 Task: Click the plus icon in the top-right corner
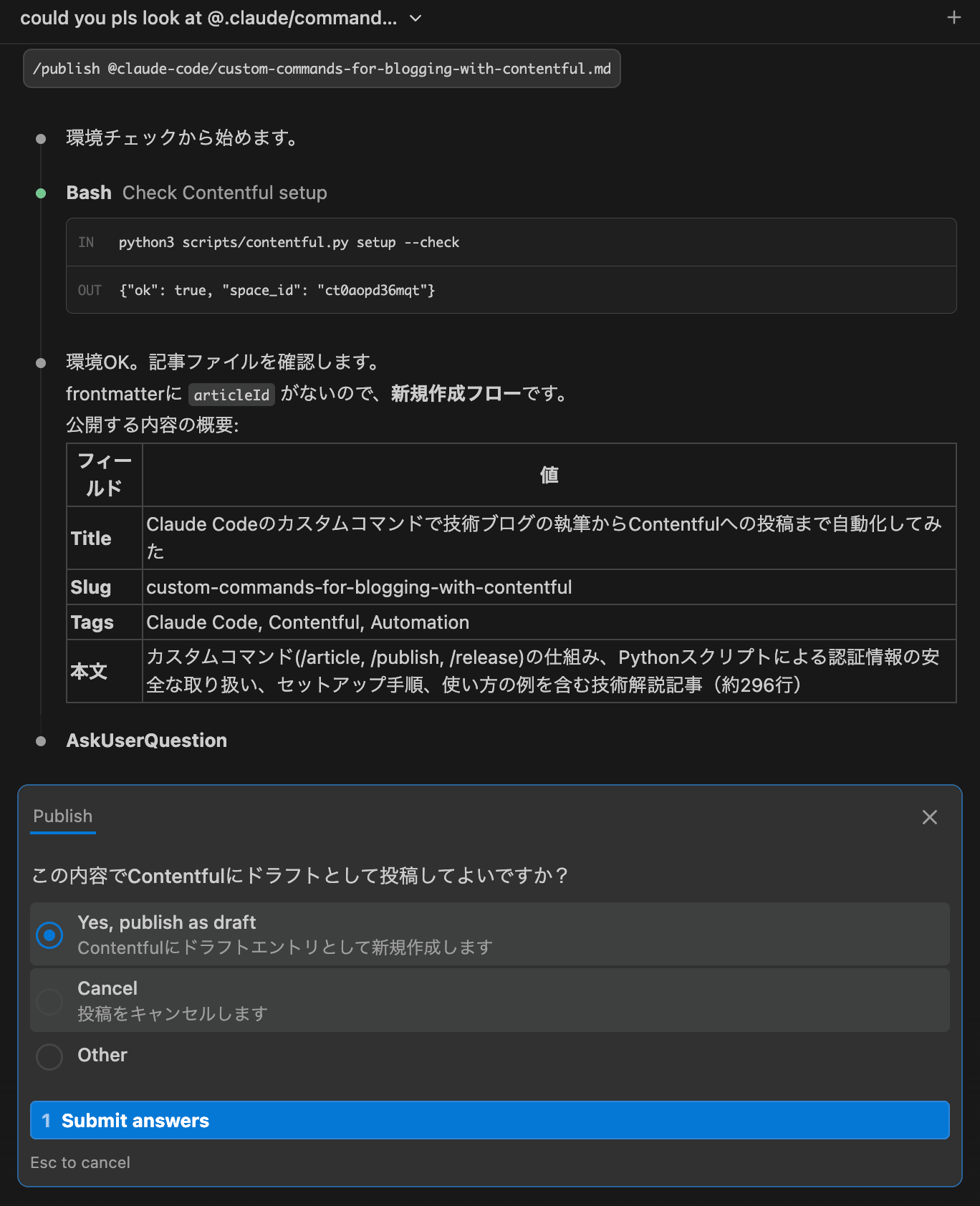pos(954,18)
